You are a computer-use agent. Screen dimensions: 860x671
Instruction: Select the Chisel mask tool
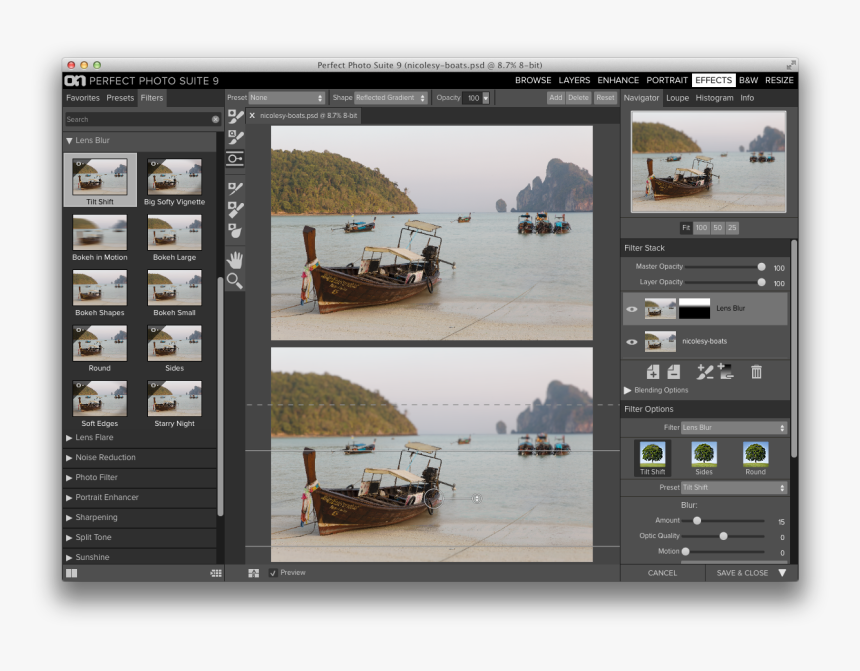pos(235,210)
